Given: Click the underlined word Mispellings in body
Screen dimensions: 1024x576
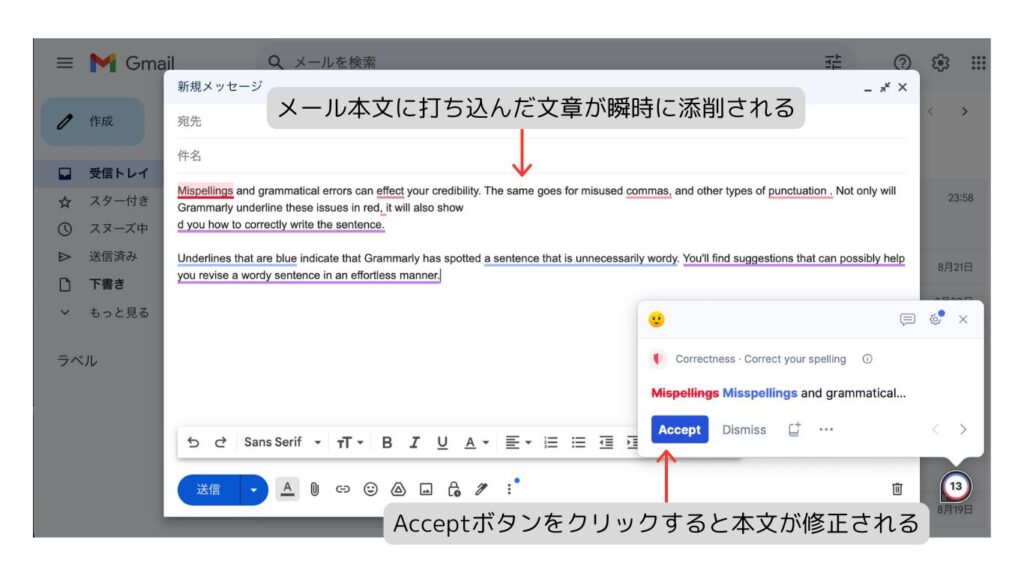Looking at the screenshot, I should [205, 191].
